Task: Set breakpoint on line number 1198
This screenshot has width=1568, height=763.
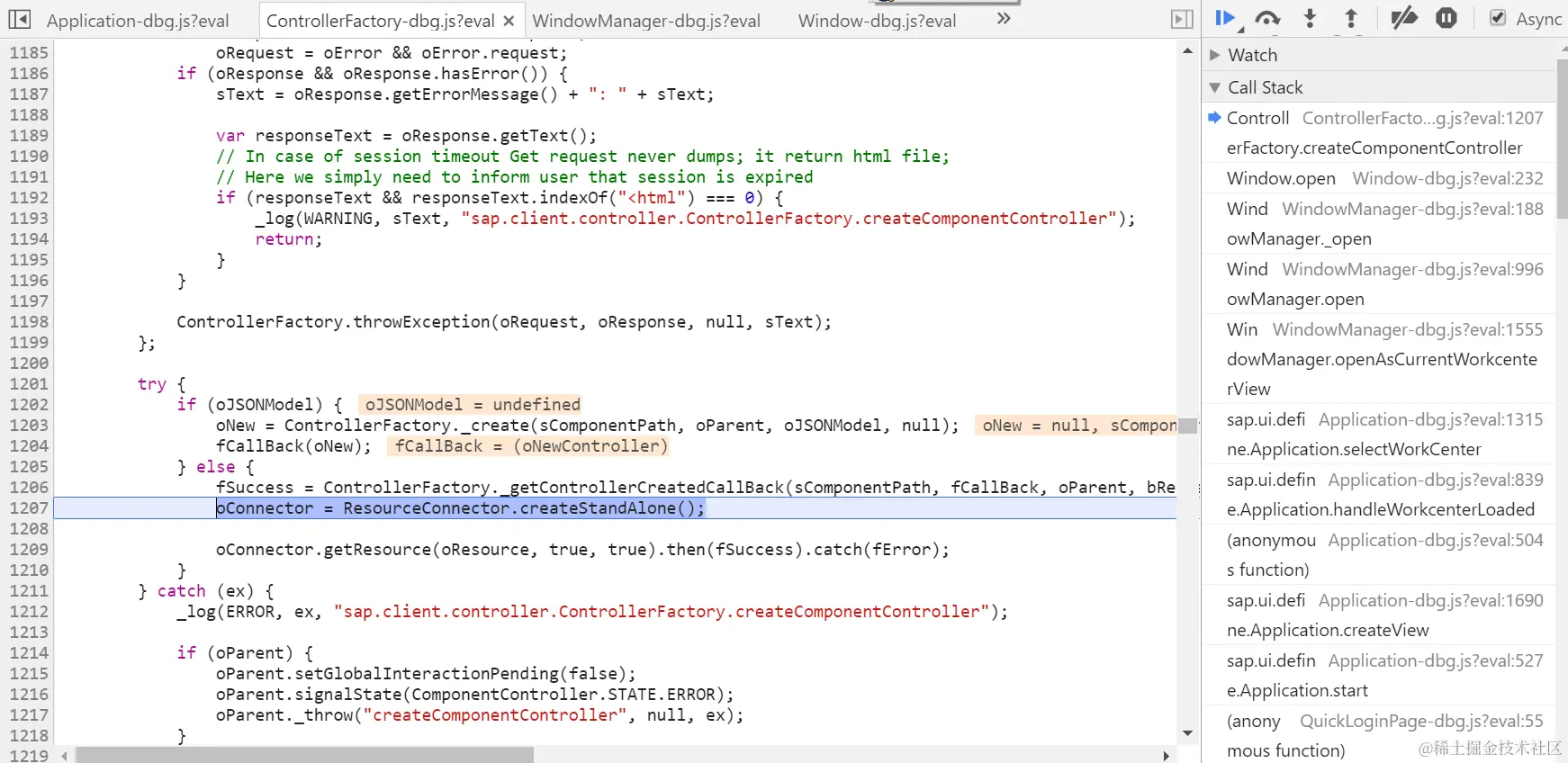Action: 29,322
